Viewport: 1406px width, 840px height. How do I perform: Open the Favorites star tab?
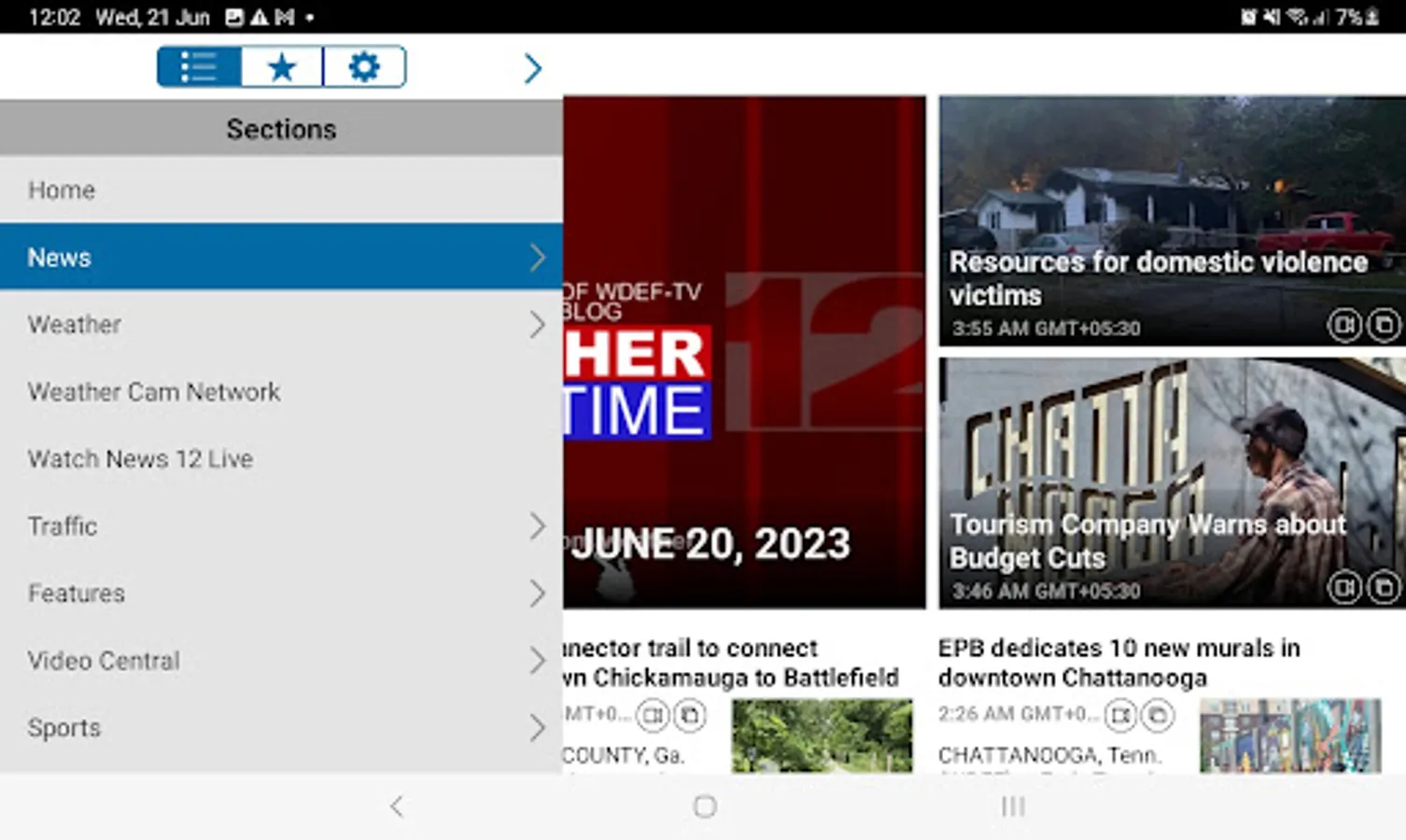282,67
